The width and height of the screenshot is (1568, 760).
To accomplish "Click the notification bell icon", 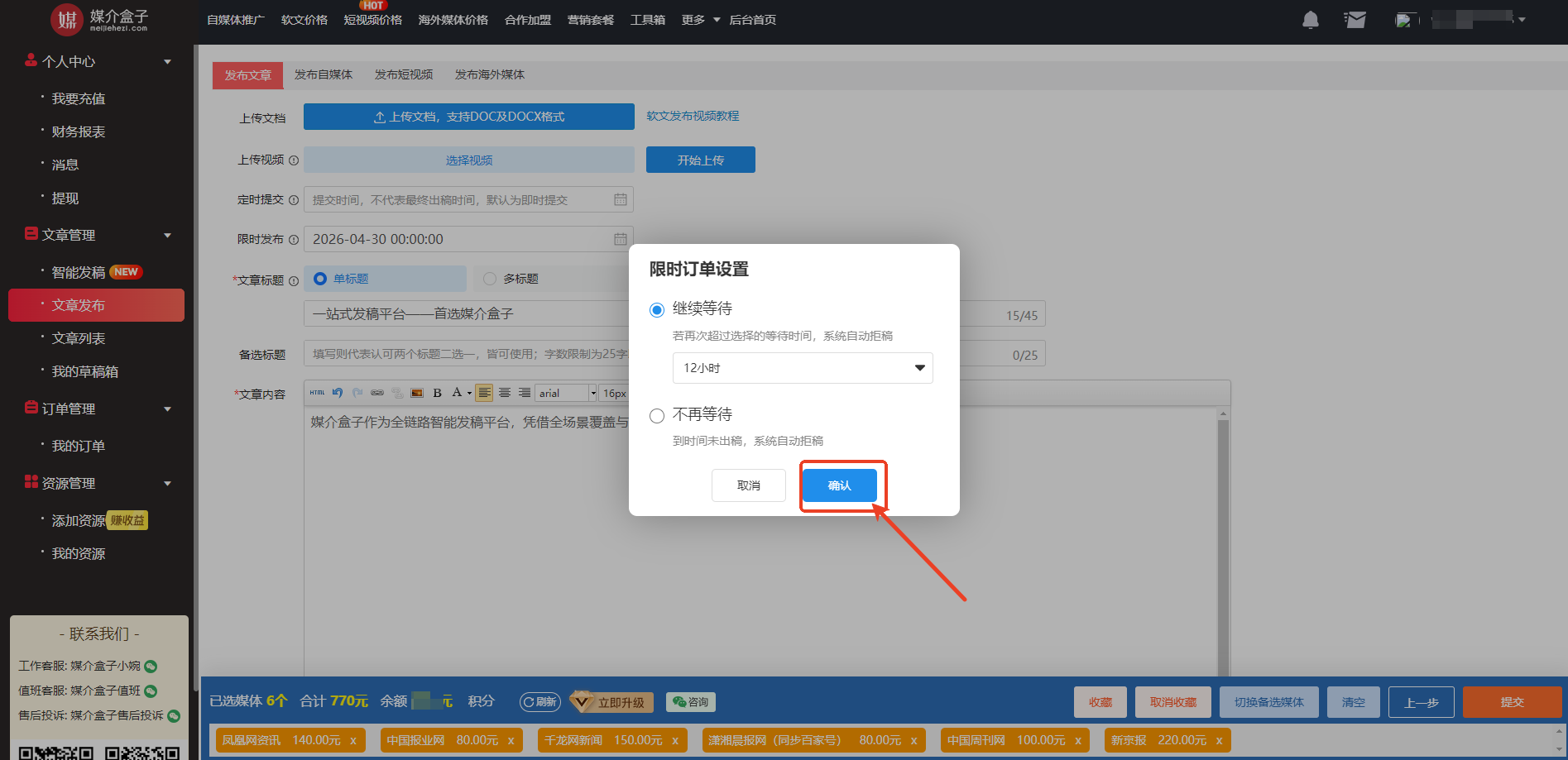I will coord(1310,20).
